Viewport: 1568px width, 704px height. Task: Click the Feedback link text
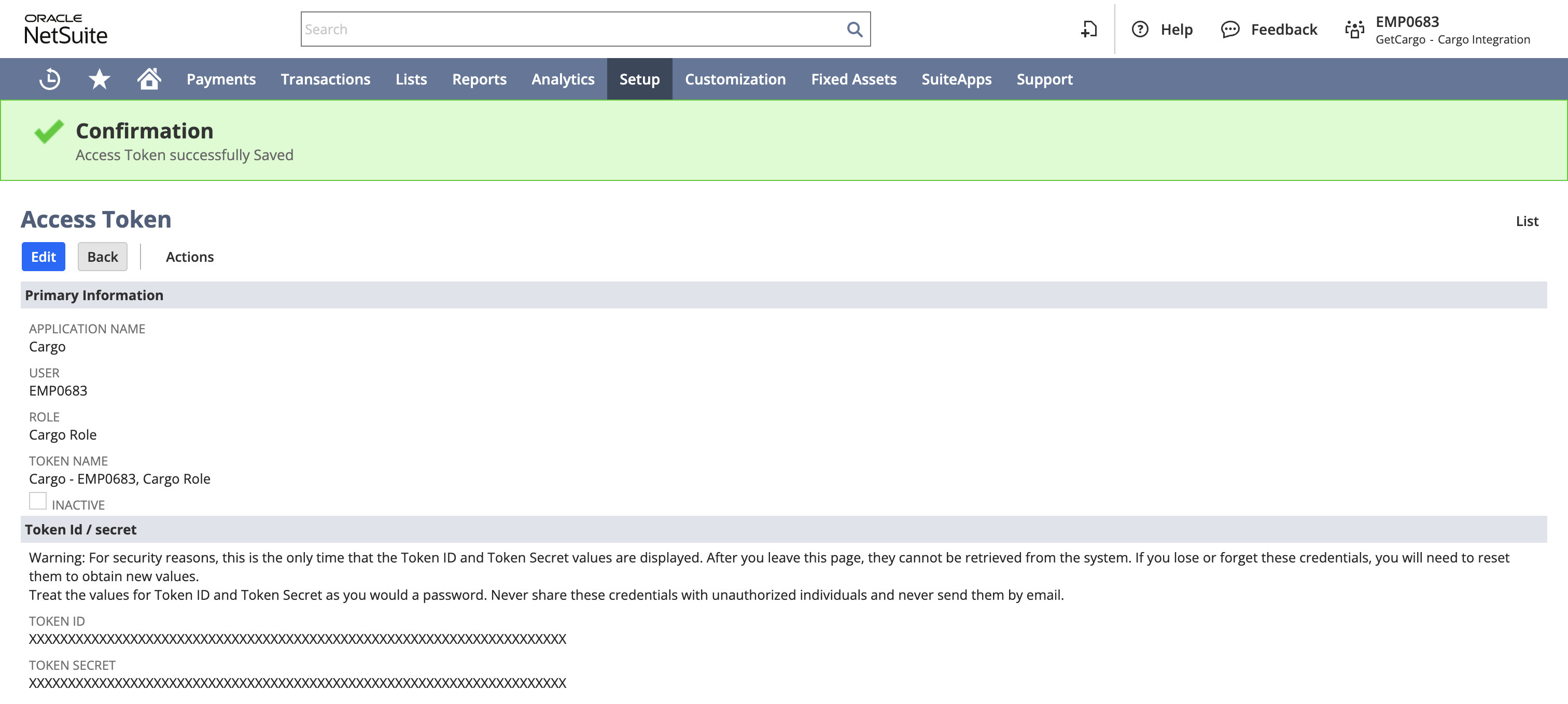click(1284, 29)
